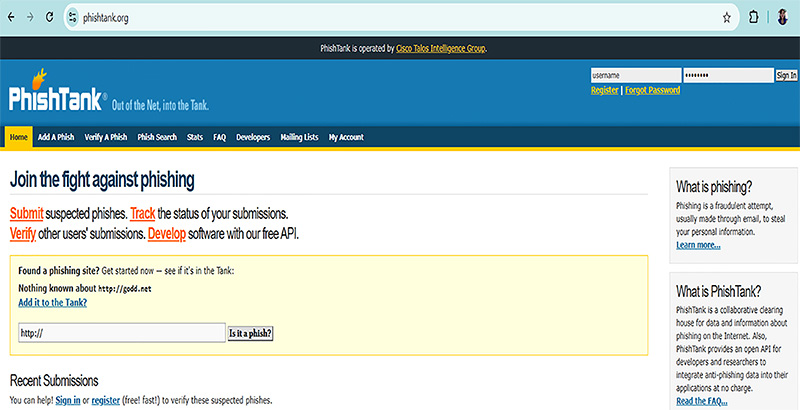Click the 'Recent Submissions' heading
Image resolution: width=800 pixels, height=410 pixels.
point(54,381)
